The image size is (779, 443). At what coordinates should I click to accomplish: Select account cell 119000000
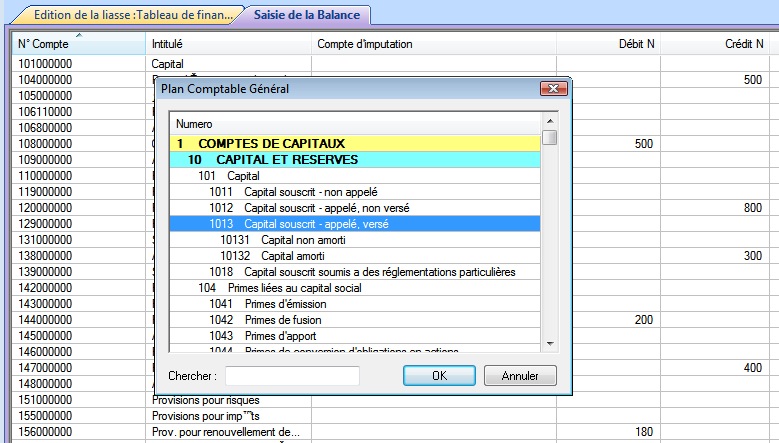pos(78,192)
